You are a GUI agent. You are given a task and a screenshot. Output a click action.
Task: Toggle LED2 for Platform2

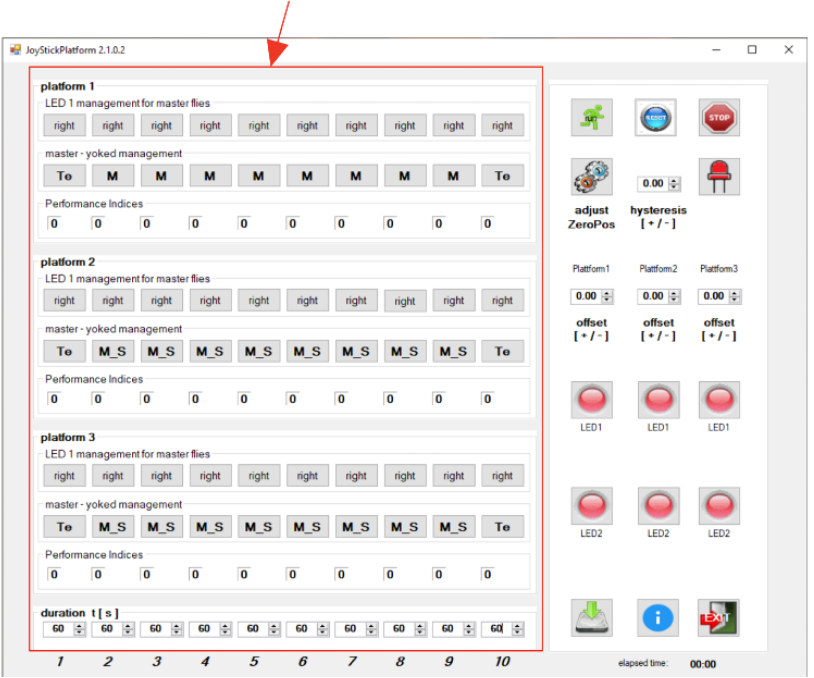click(657, 506)
